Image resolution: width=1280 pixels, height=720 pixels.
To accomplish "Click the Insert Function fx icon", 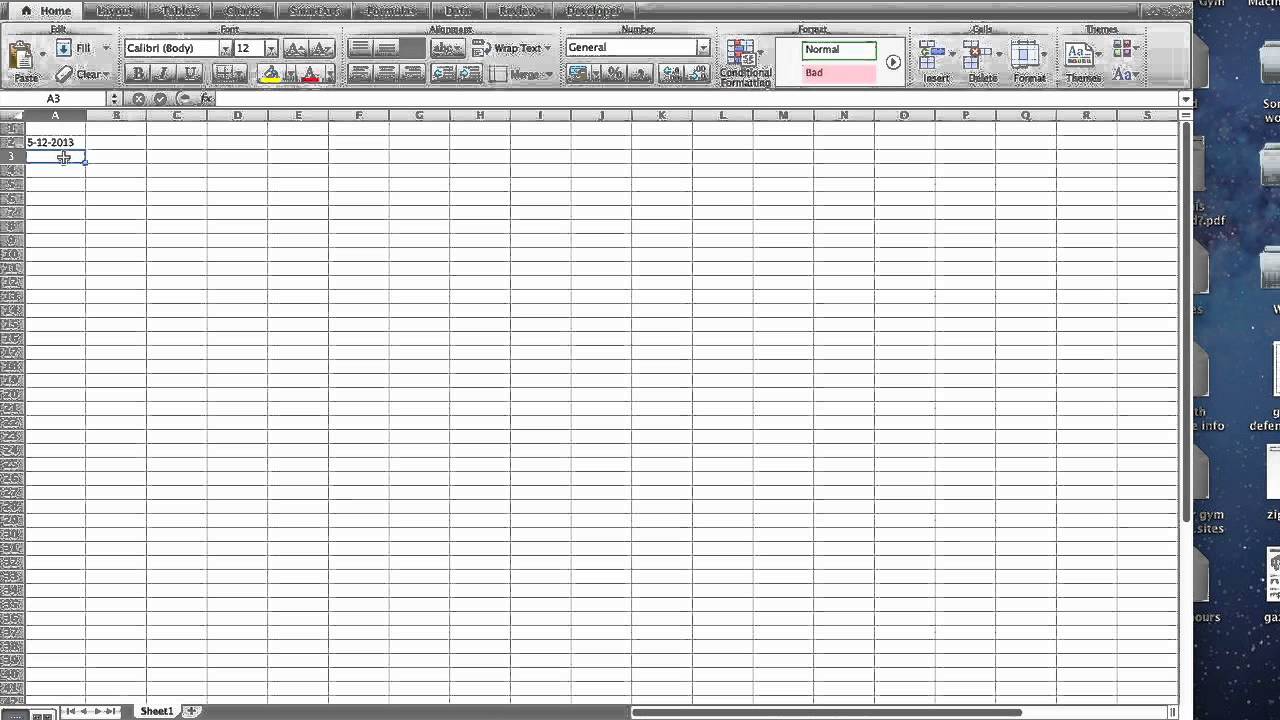I will pos(207,98).
